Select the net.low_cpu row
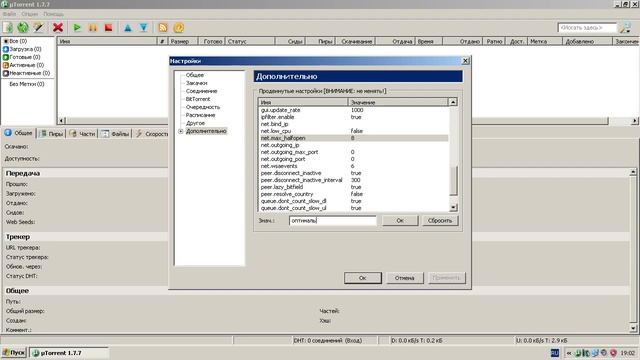640x360 pixels. click(x=353, y=131)
